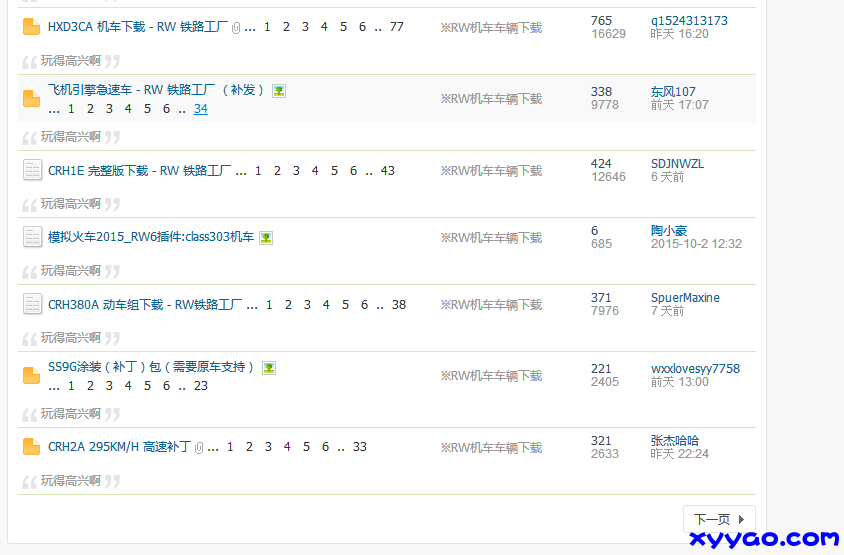
Task: Open page 1 of CRH2A thread
Action: 230,447
